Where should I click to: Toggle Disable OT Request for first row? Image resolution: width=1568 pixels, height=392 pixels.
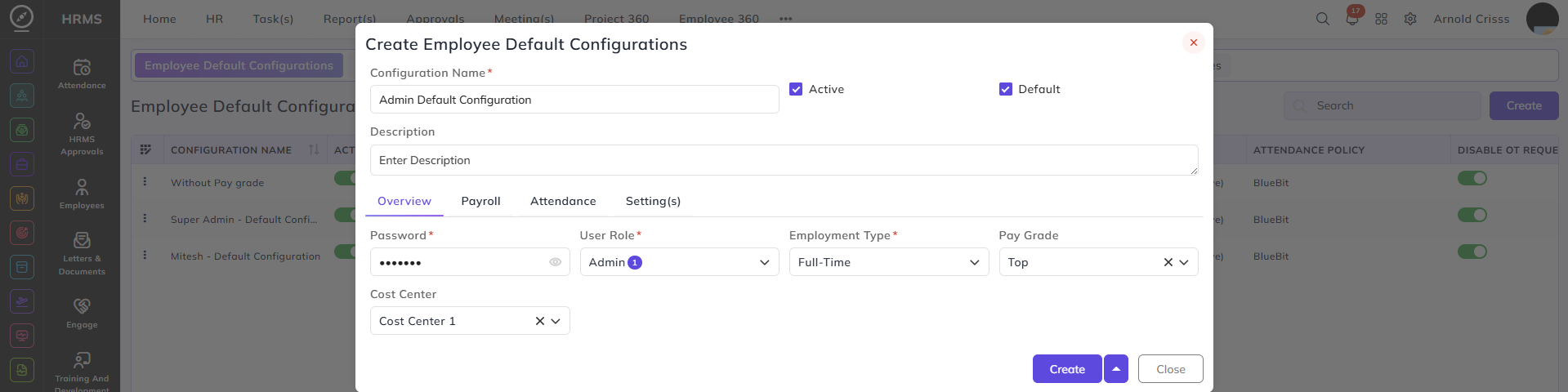[x=1472, y=178]
